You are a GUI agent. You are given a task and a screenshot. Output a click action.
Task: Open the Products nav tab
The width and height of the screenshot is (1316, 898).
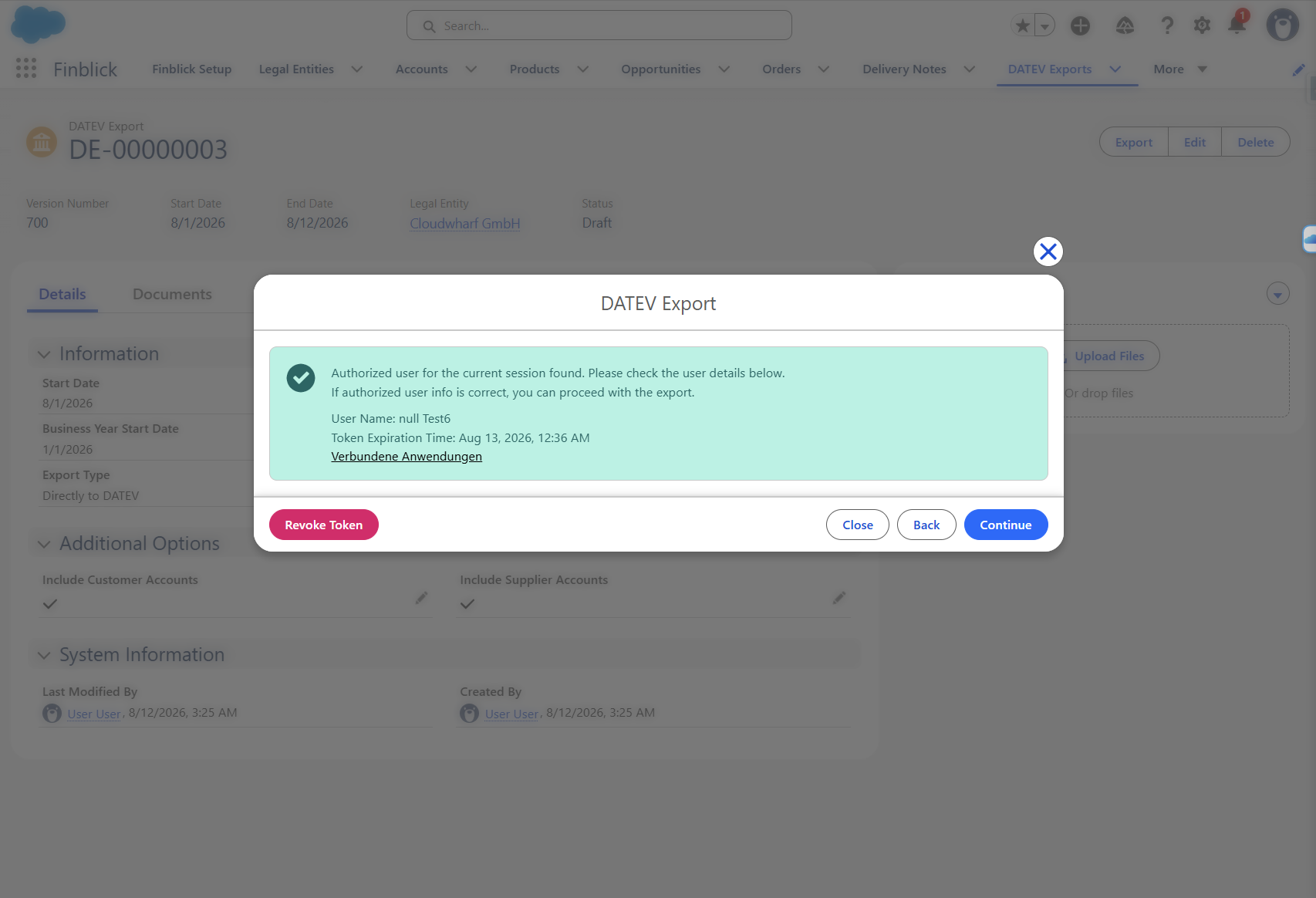(535, 69)
